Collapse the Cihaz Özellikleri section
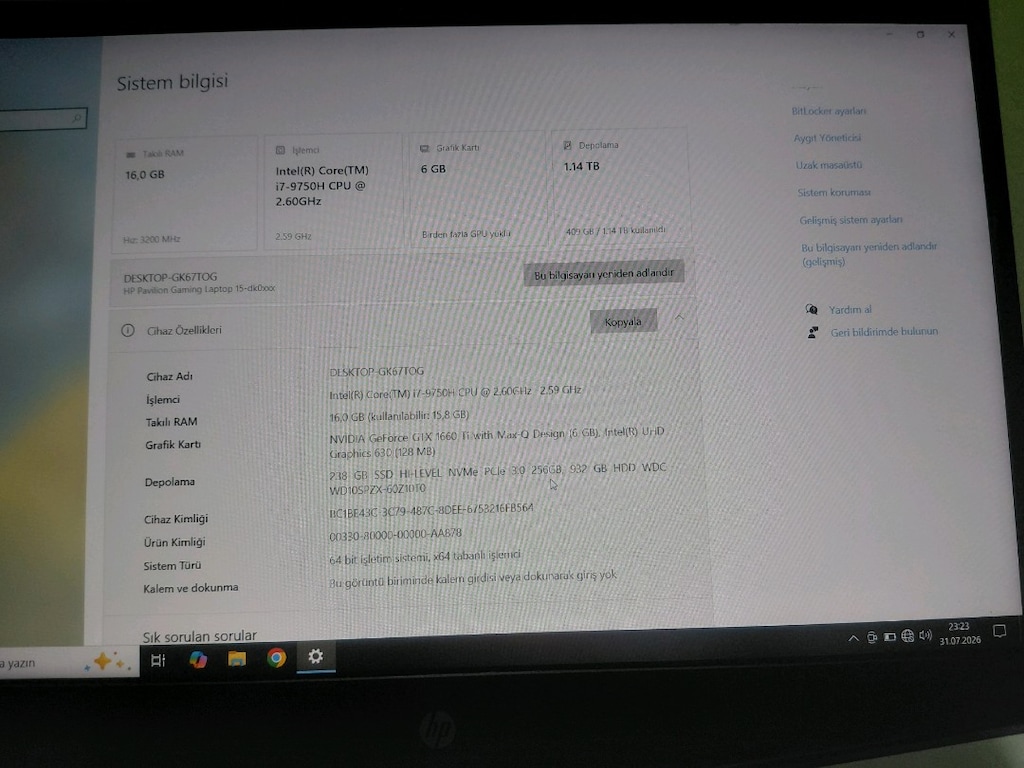This screenshot has height=768, width=1024. coord(679,317)
